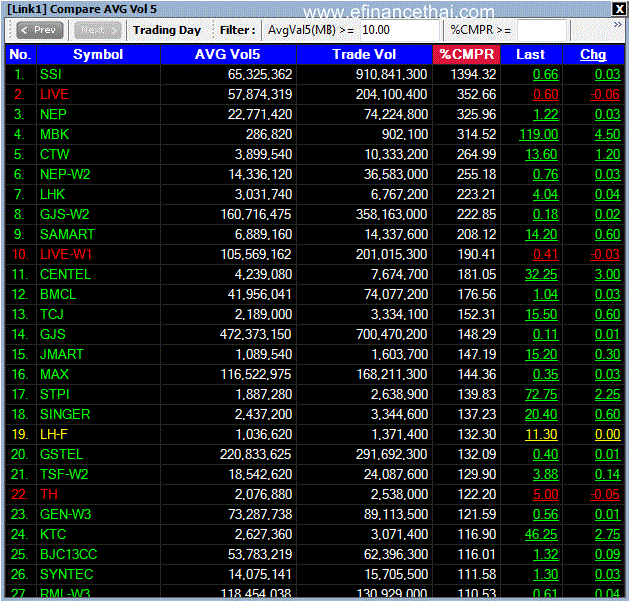Open last price 15.20 for JMART
The height and width of the screenshot is (602, 630).
[x=541, y=354]
